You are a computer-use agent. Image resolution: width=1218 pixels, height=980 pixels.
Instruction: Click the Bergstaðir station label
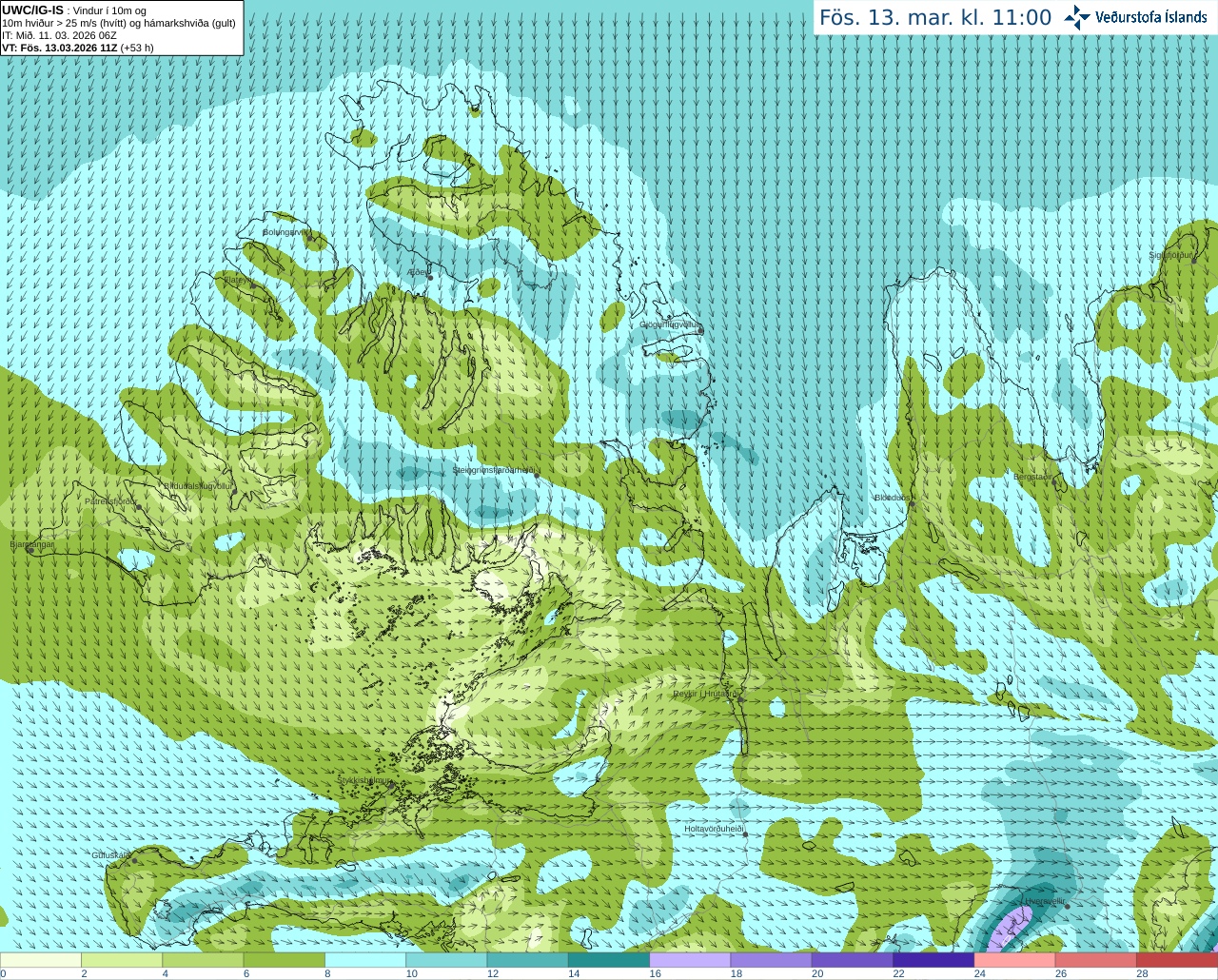pos(1033,477)
